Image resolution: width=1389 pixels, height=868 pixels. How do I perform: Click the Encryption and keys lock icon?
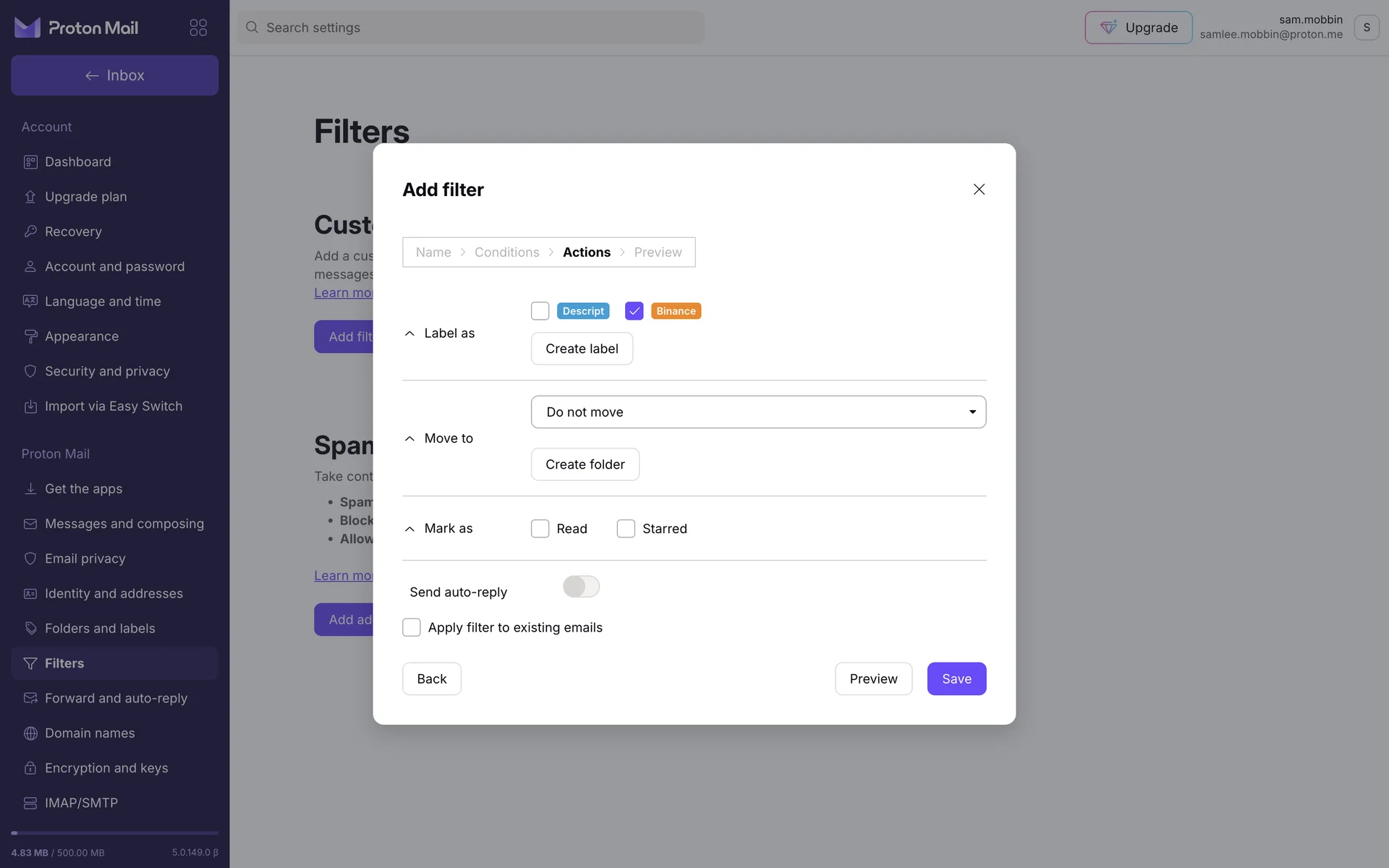(30, 767)
